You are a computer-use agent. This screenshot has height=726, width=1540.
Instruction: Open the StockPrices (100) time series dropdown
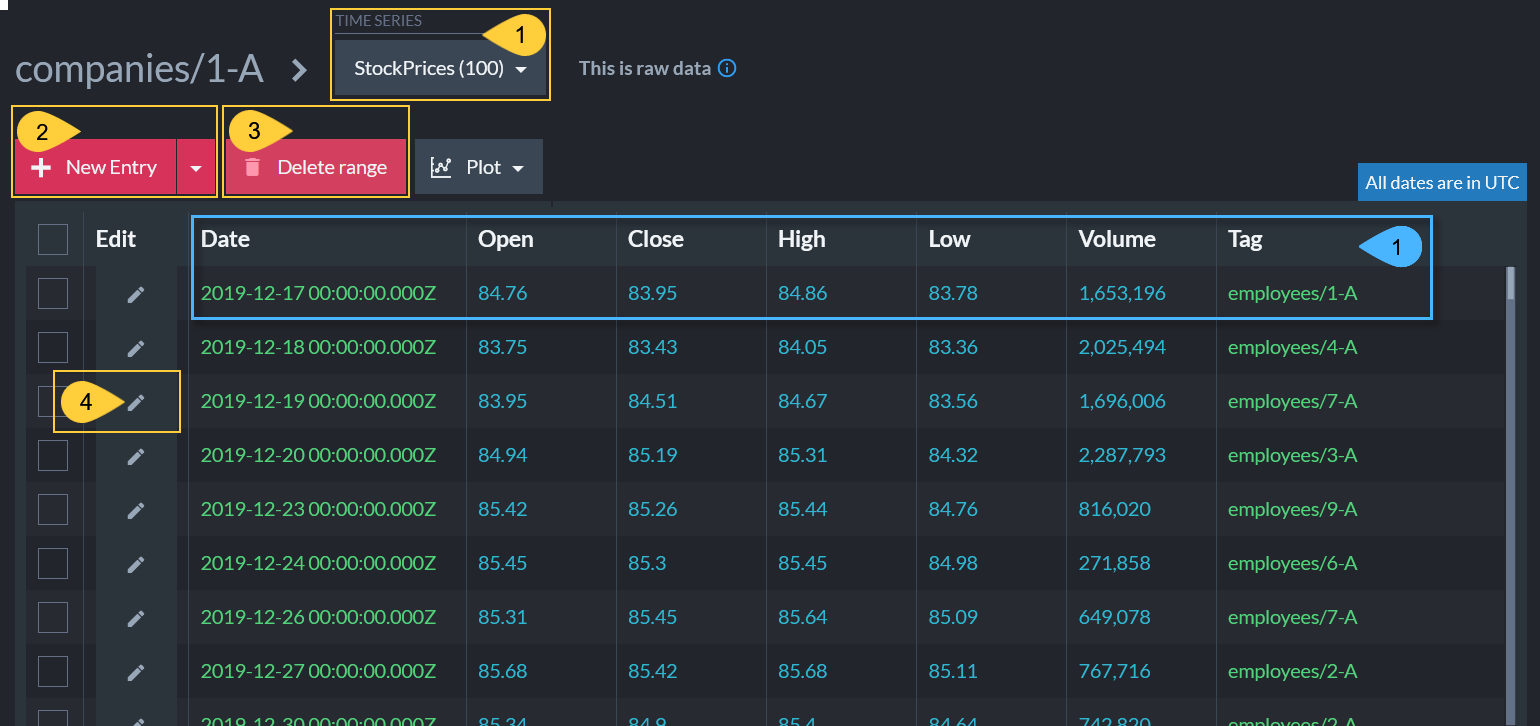440,69
